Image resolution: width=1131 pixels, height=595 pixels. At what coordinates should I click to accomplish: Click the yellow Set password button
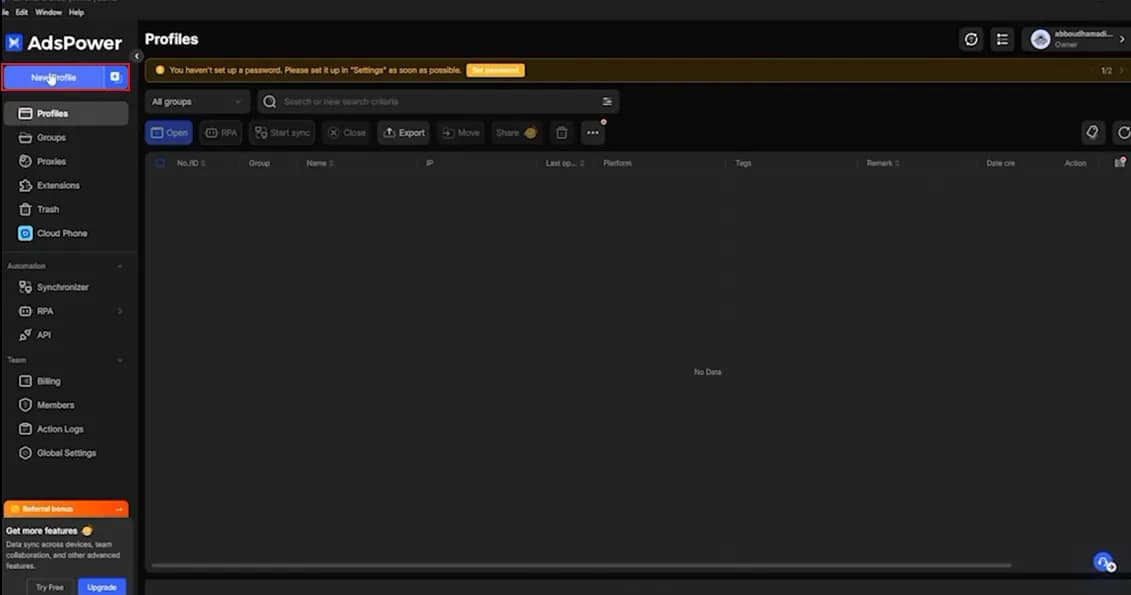coord(496,70)
